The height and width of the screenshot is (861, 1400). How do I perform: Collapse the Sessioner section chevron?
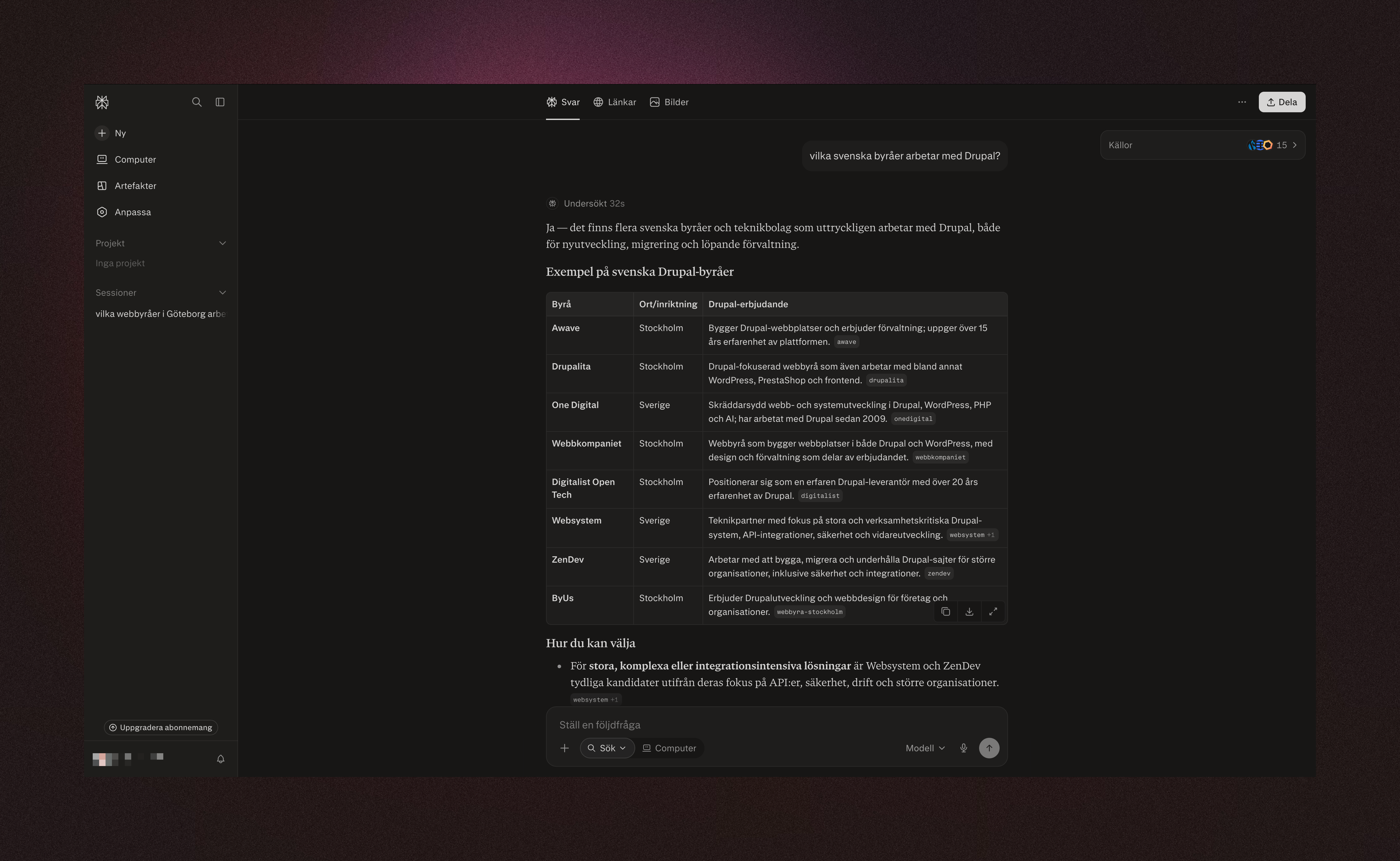point(223,293)
